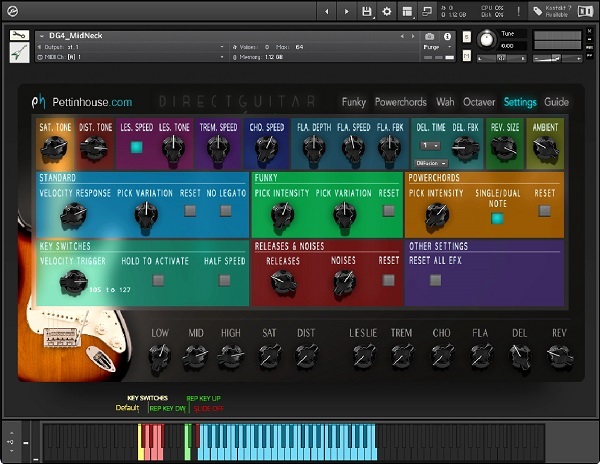Click the yellow Default key switch key

[141, 442]
